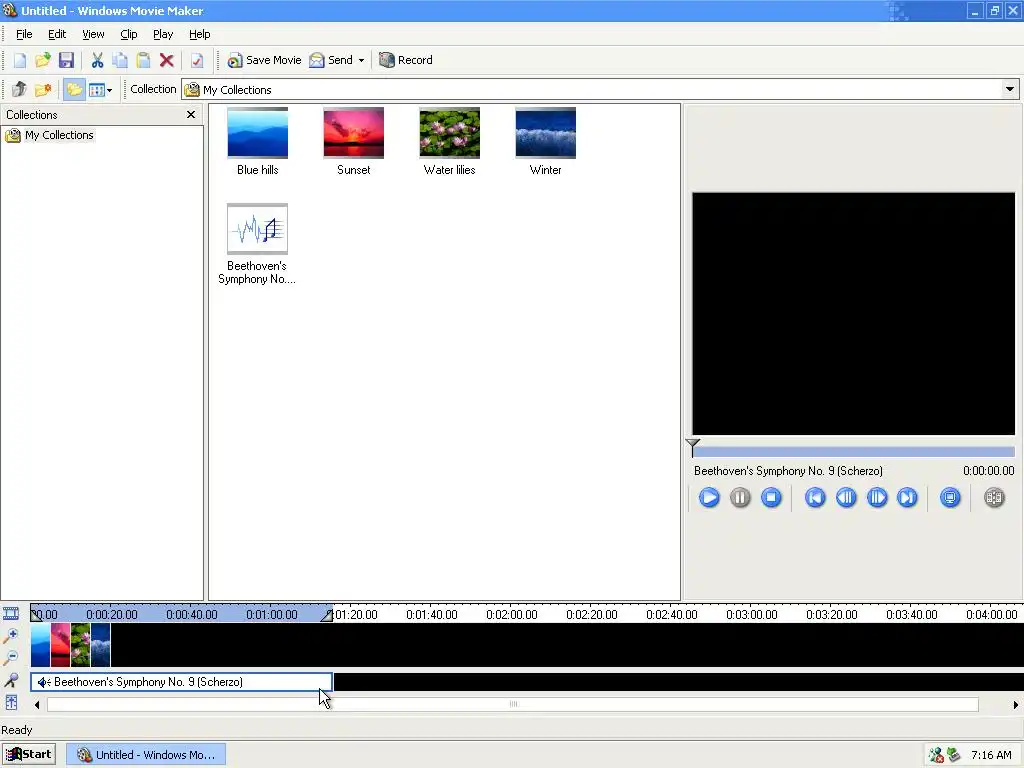Click the Back monitor button
The width and height of the screenshot is (1024, 768).
click(814, 498)
